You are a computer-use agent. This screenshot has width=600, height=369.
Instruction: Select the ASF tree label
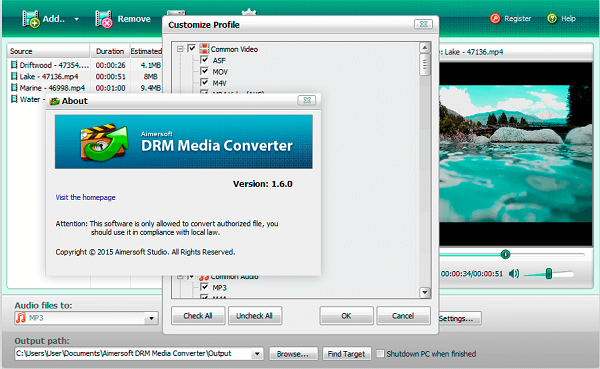[219, 60]
